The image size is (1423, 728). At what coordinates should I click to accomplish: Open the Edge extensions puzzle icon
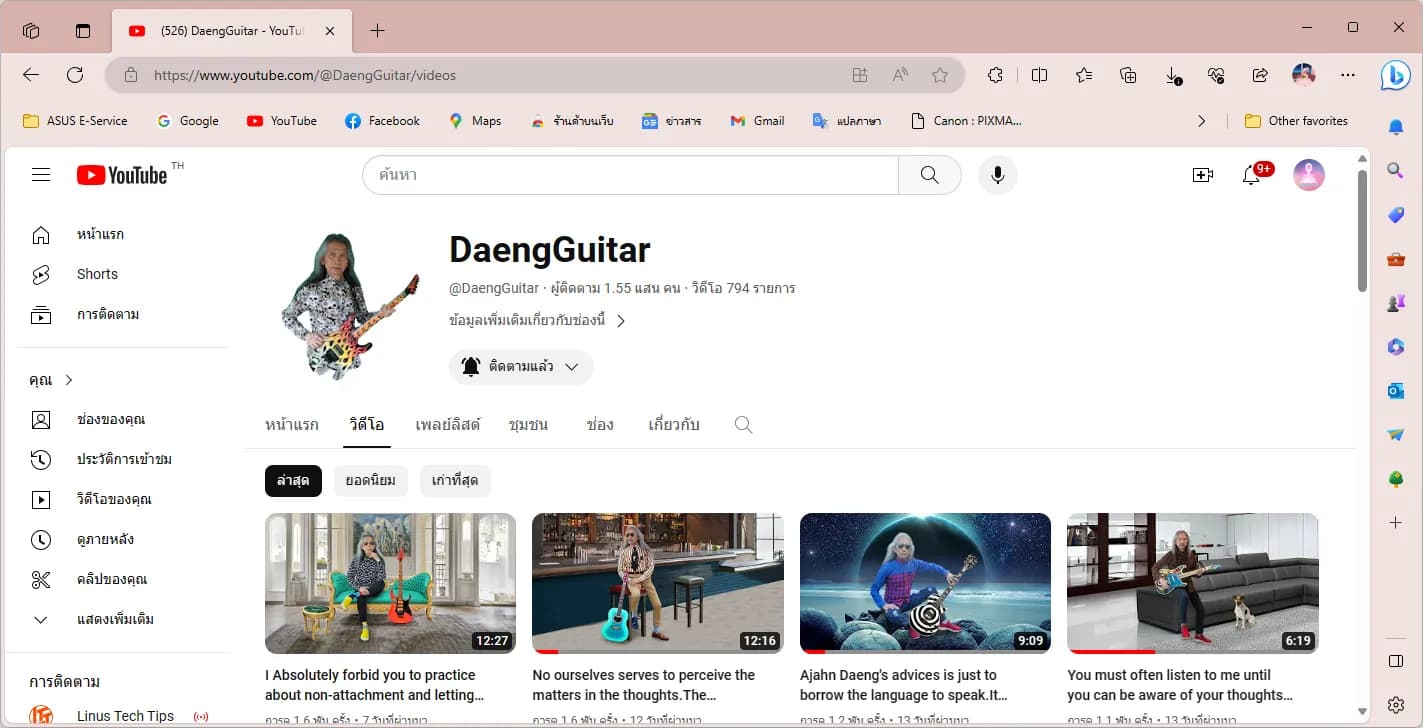click(995, 75)
